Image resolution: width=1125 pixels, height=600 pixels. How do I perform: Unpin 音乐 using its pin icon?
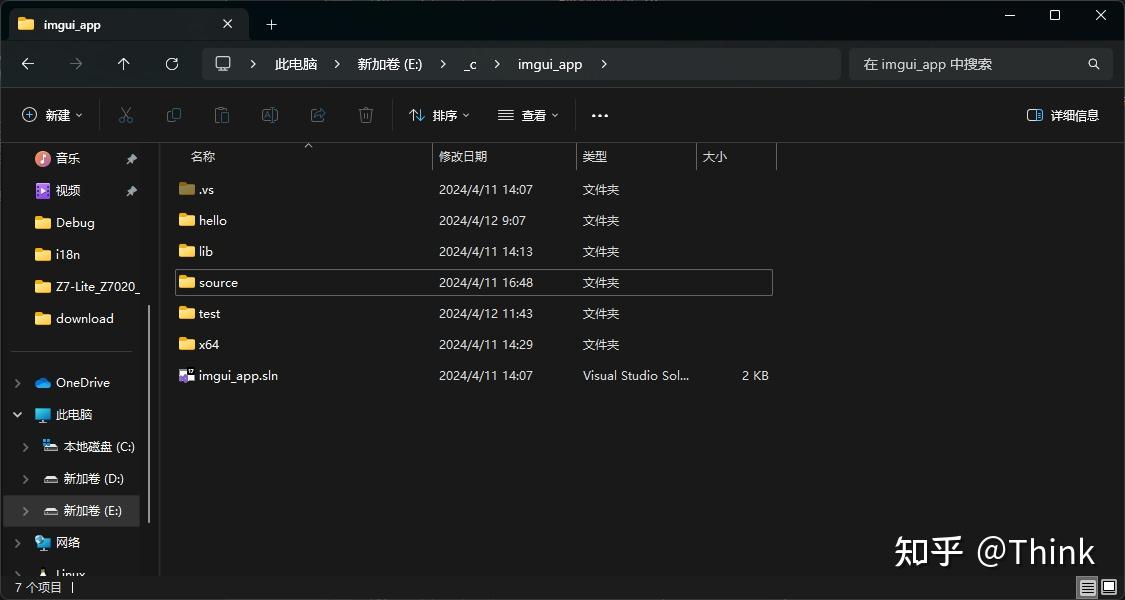(x=132, y=159)
